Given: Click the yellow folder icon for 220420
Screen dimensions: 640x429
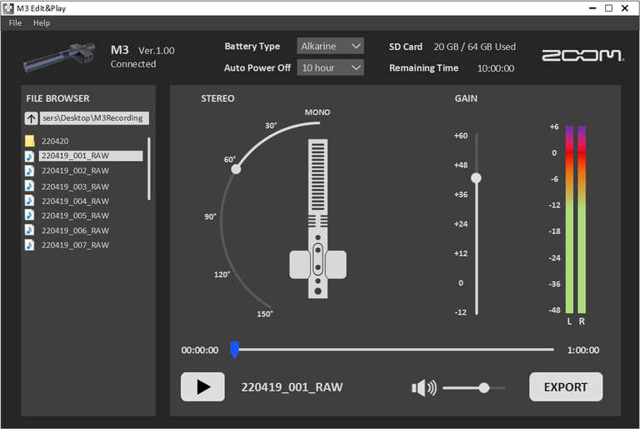Looking at the screenshot, I should (30, 141).
